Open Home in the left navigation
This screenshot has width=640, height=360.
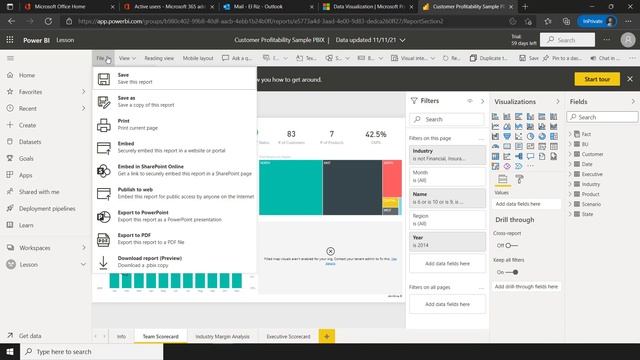point(27,75)
